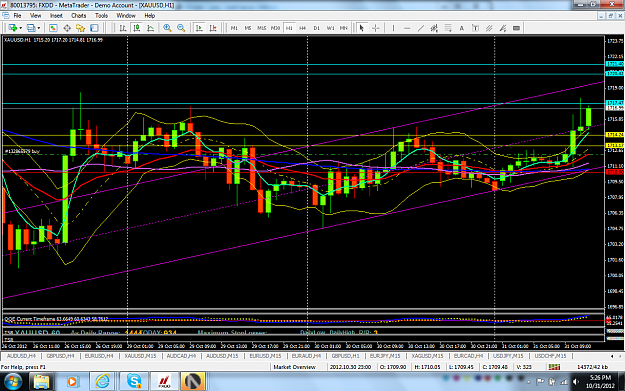Click the '#132860979 buy' order label
This screenshot has width=625, height=391.
pos(22,151)
